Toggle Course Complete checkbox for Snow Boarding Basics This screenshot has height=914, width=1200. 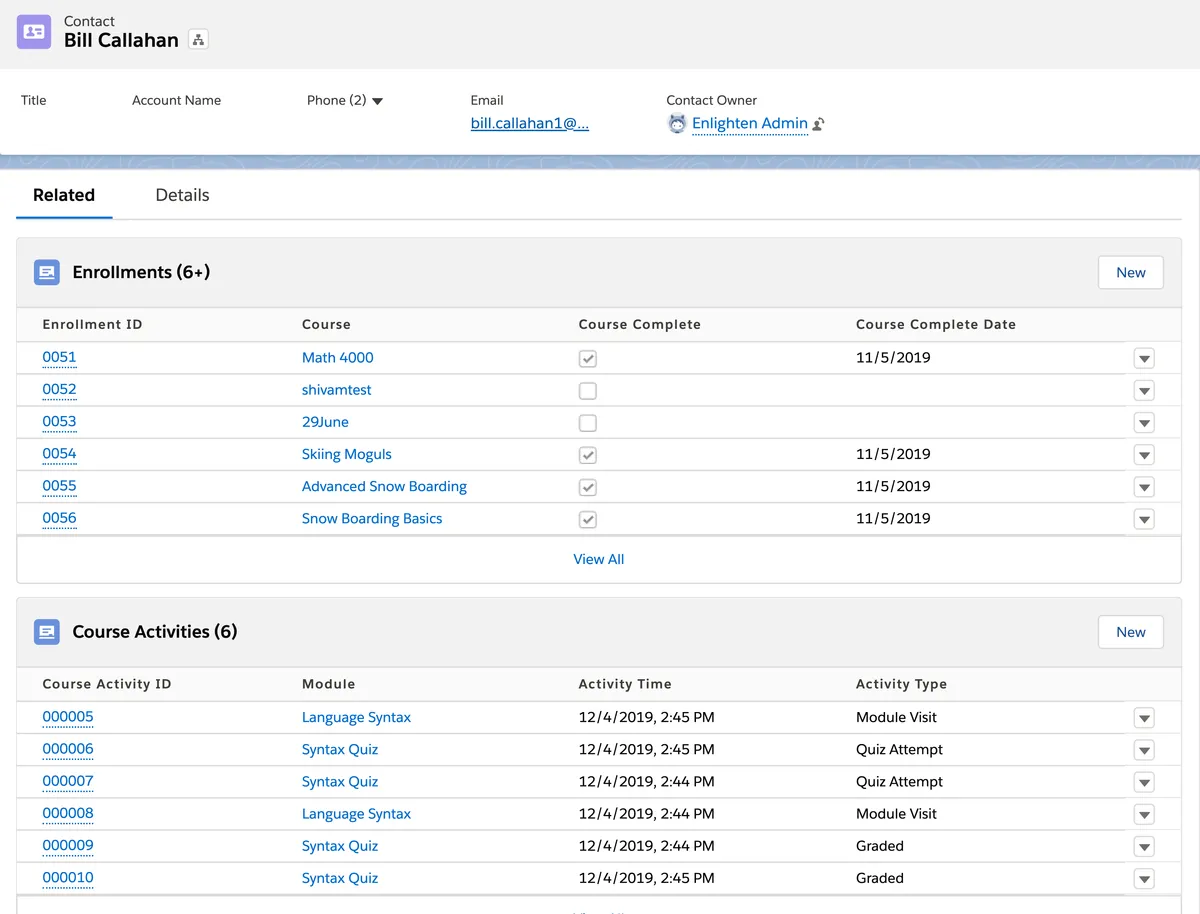point(588,519)
